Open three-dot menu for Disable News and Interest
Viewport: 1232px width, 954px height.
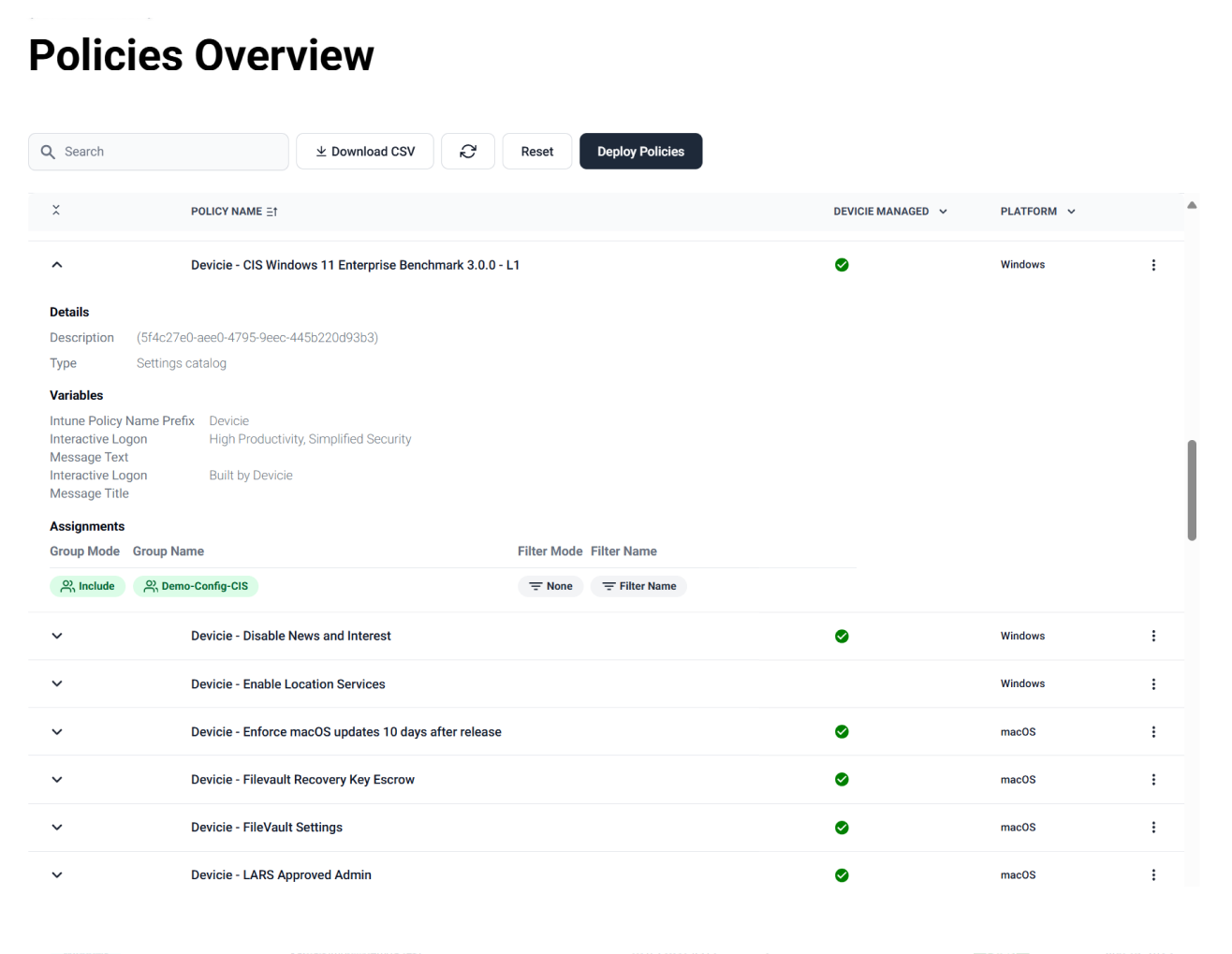pos(1153,636)
